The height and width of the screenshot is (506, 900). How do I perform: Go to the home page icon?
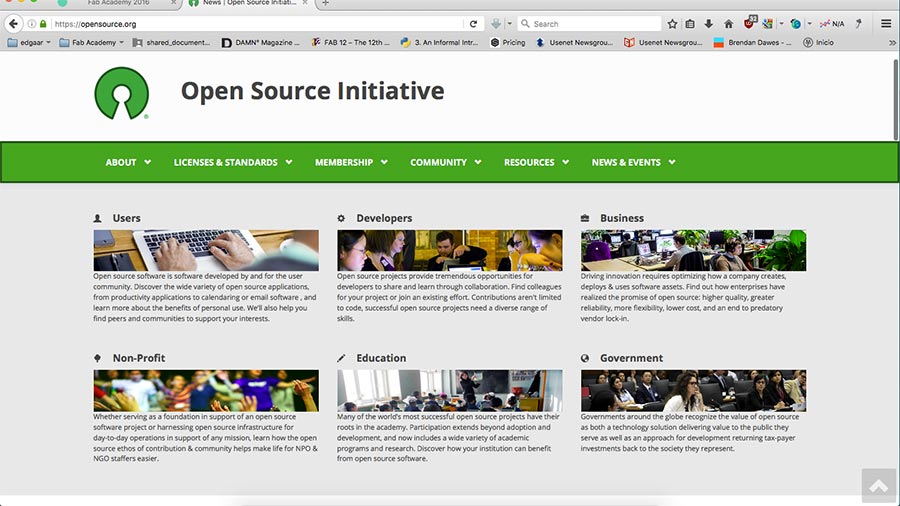728,24
